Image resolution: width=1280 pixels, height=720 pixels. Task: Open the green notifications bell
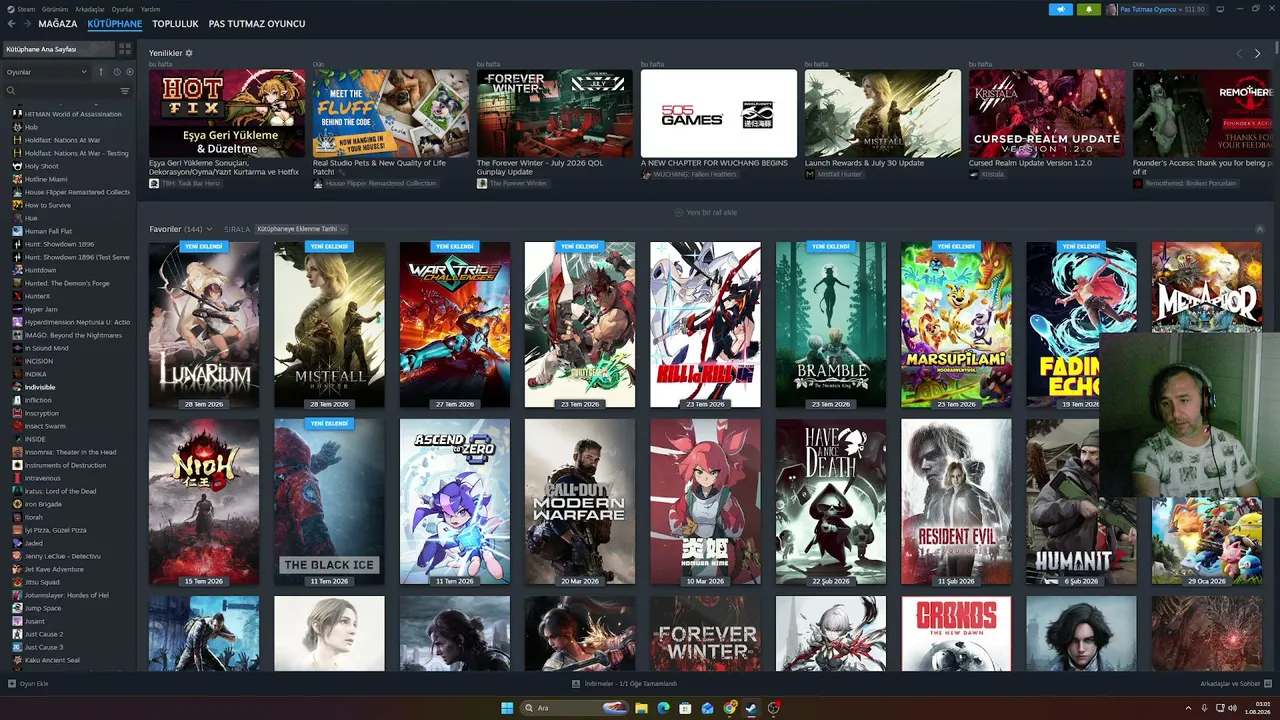click(1089, 9)
